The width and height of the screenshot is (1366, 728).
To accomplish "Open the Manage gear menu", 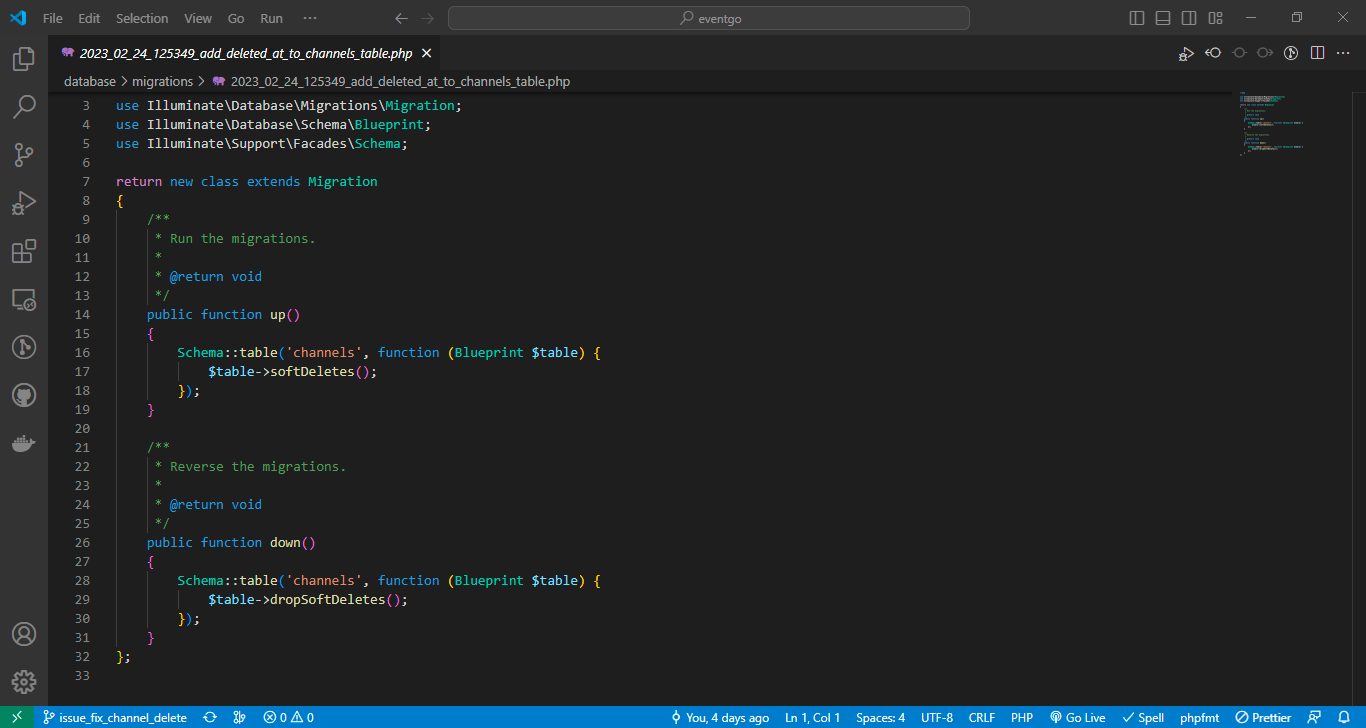I will click(x=24, y=682).
